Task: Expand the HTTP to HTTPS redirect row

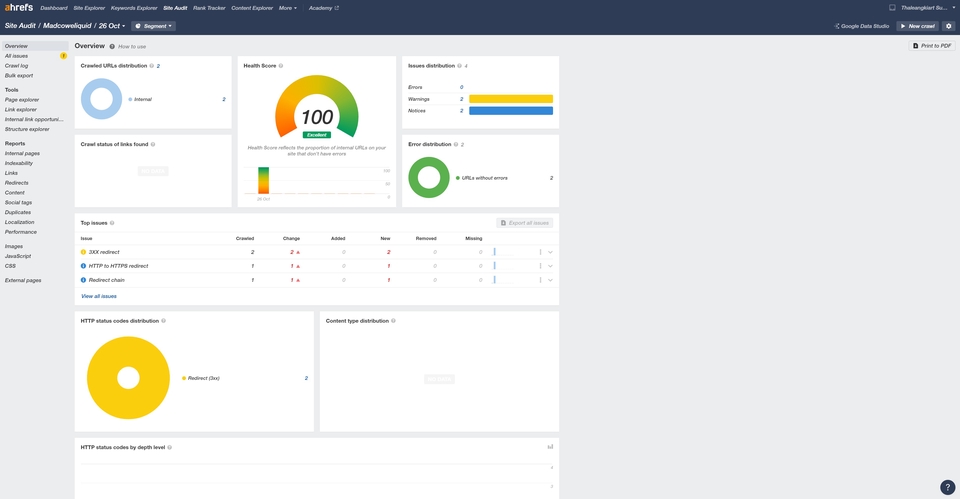Action: 550,266
